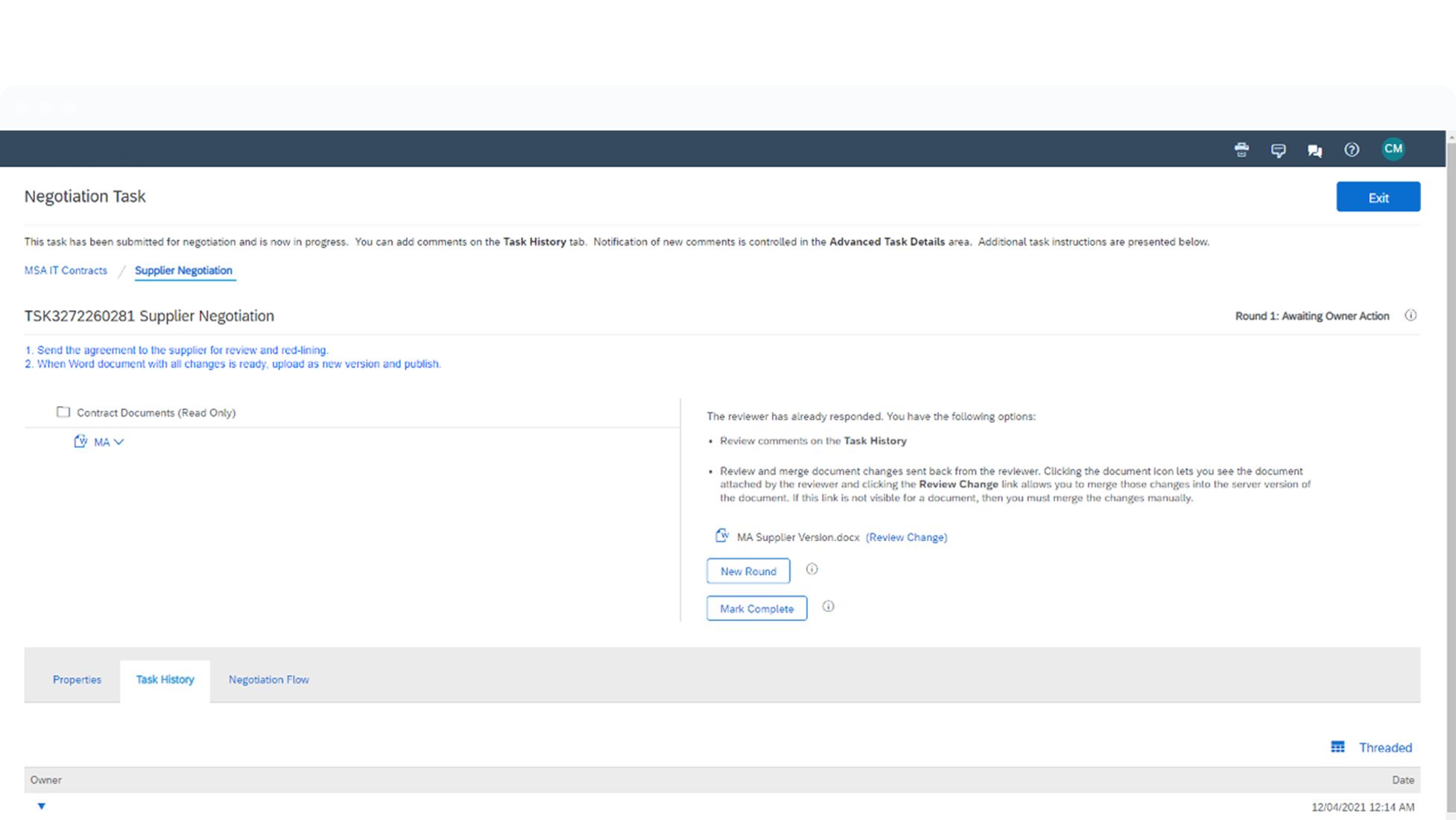Viewport: 1456px width, 820px height.
Task: Click the New Round button
Action: point(748,571)
